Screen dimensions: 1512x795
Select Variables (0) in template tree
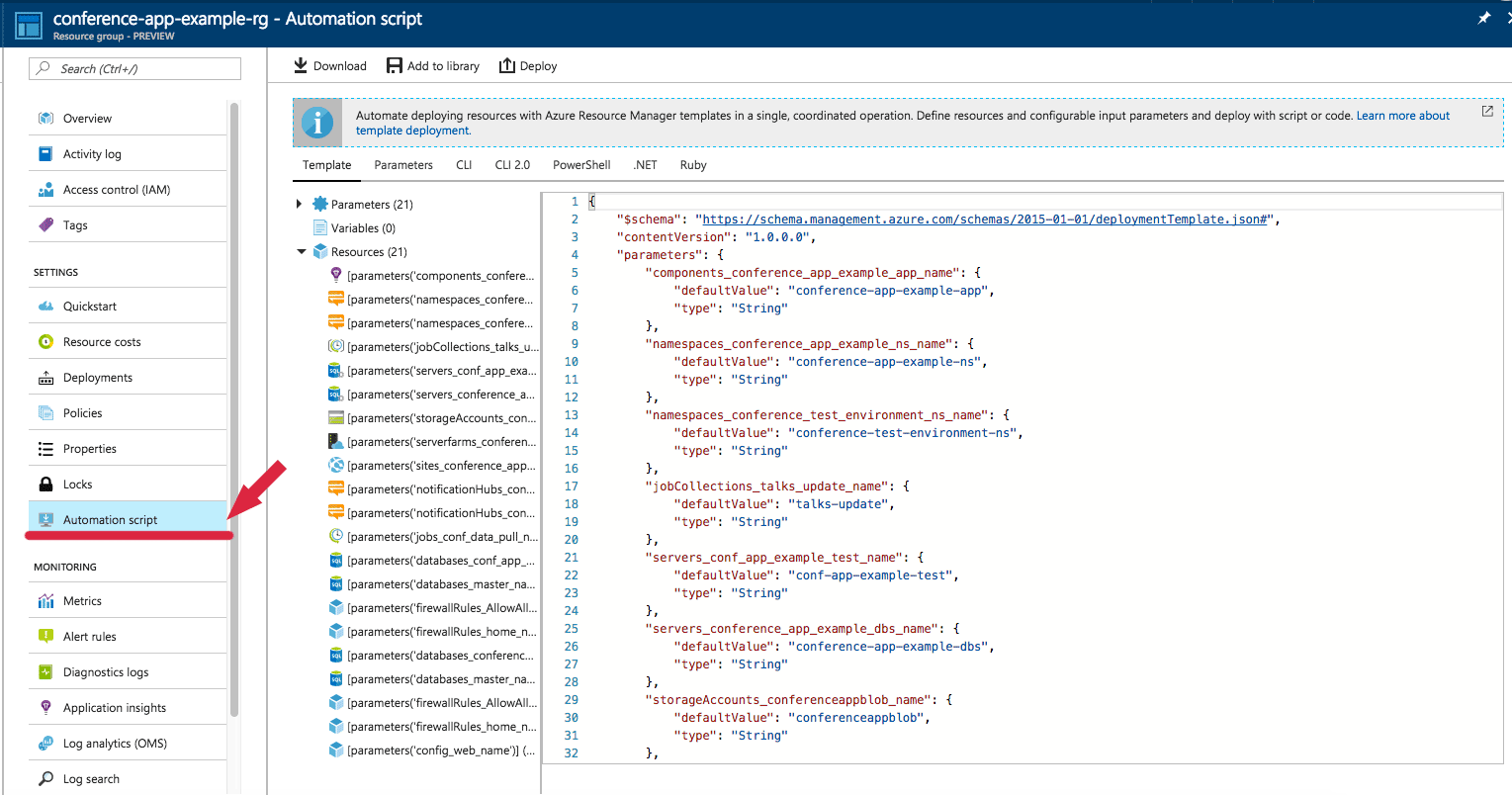click(x=363, y=228)
